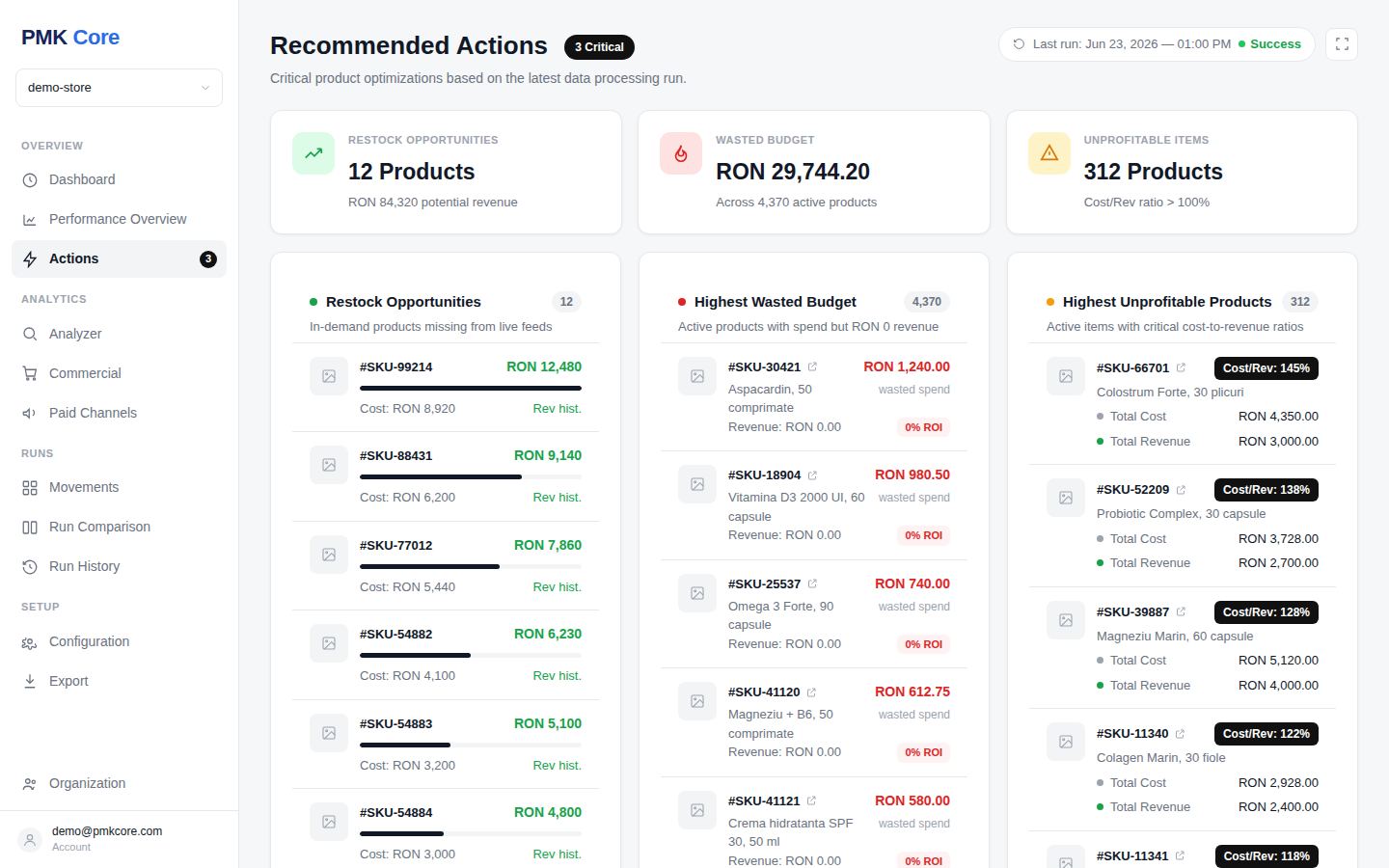Click the Commercial shopping cart icon
The image size is (1389, 868).
[30, 374]
